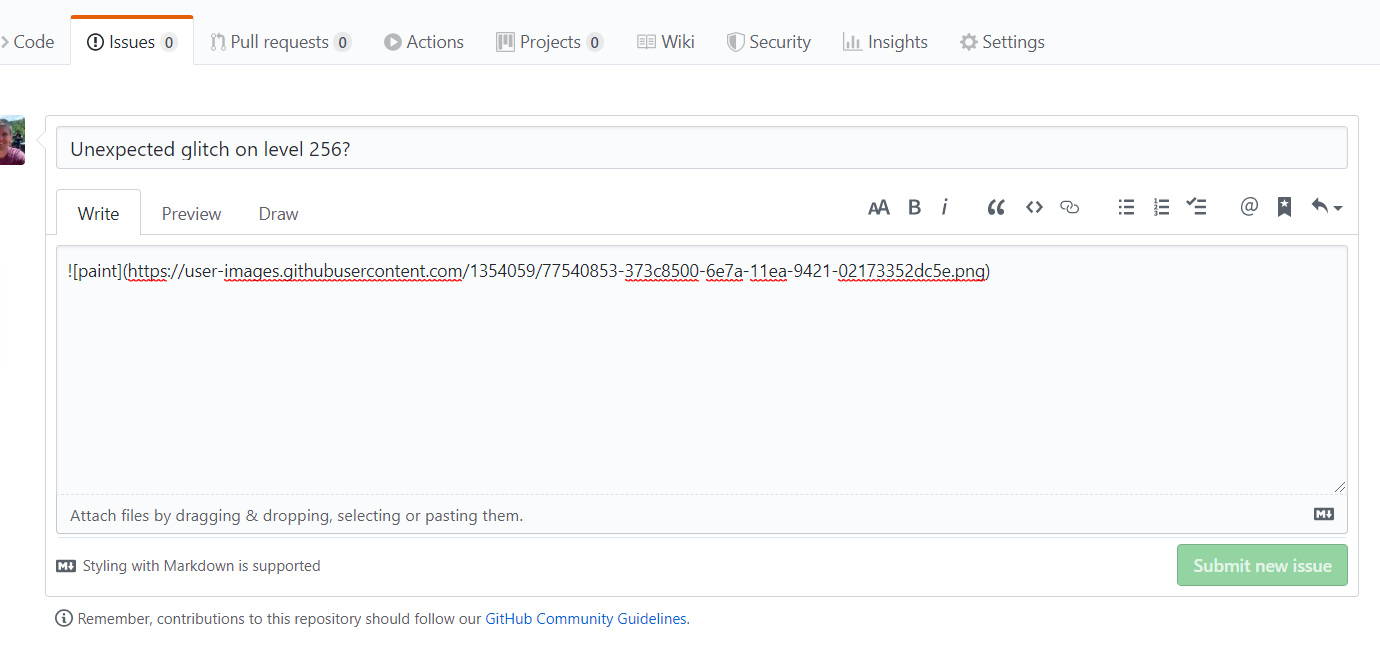This screenshot has height=661, width=1380.
Task: Click the issue title input field
Action: point(701,149)
